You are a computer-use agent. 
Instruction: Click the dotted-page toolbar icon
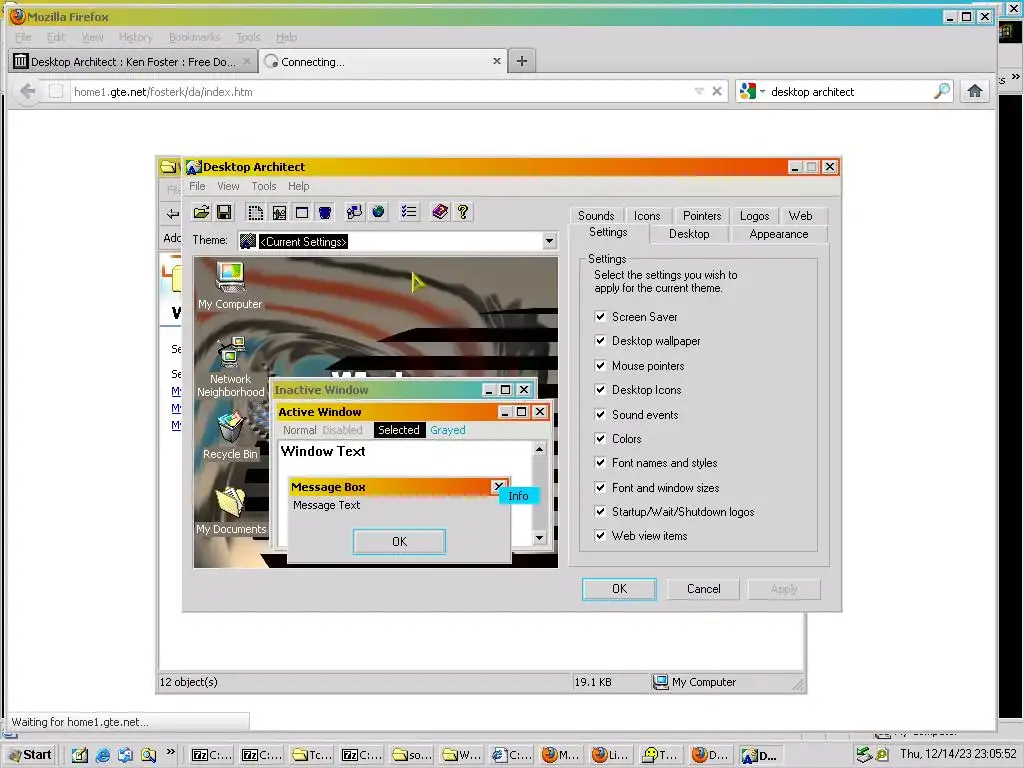click(x=255, y=212)
